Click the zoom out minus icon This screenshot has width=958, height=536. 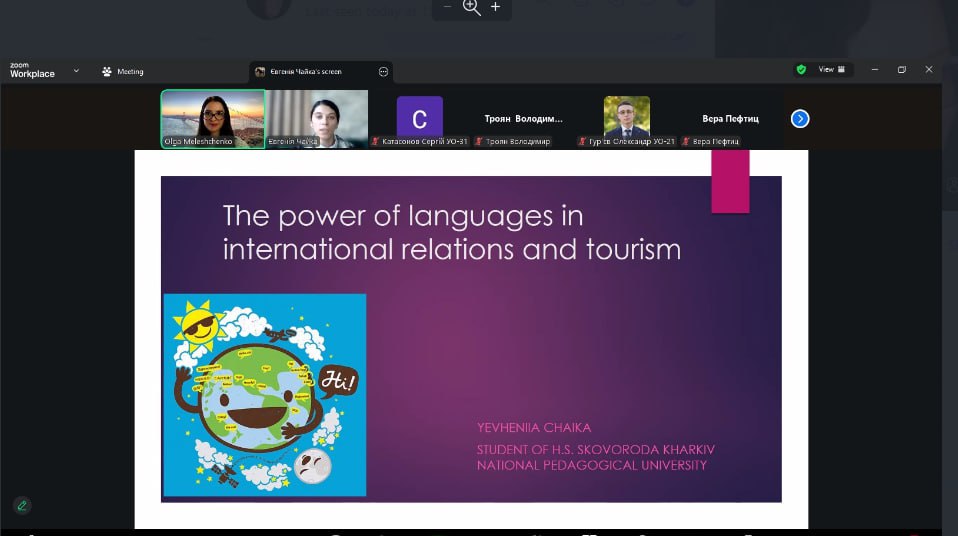coord(447,7)
